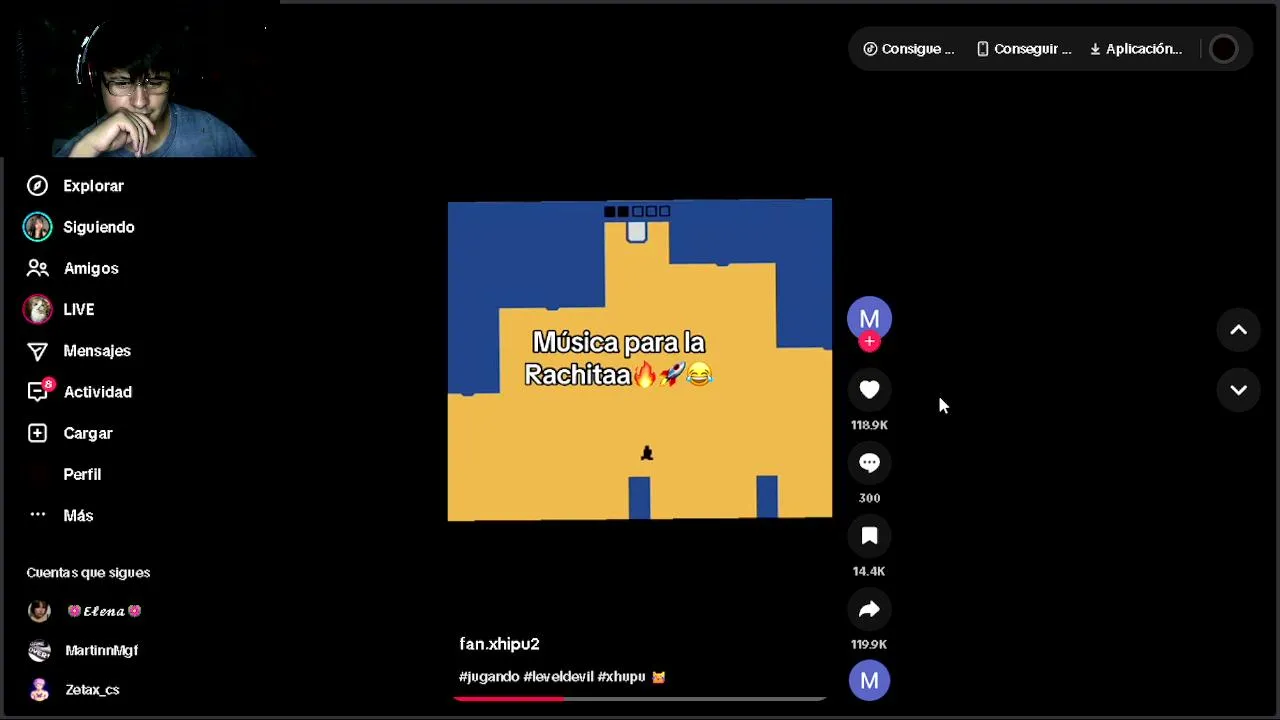Like the video with heart icon
Viewport: 1280px width, 720px height.
[x=869, y=390]
